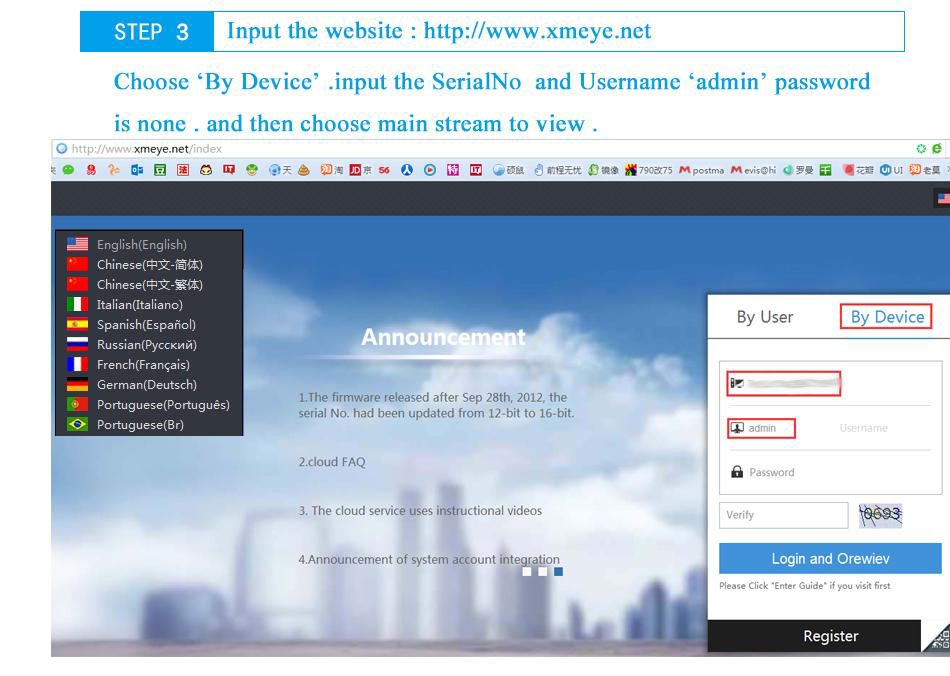Open the Register link
This screenshot has width=950, height=676.
coord(831,636)
